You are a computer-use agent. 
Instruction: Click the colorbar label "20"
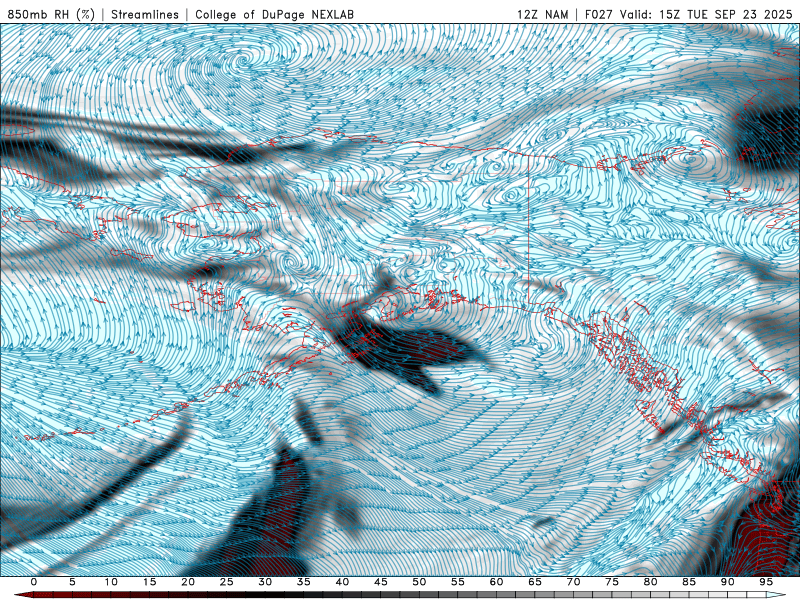[188, 582]
